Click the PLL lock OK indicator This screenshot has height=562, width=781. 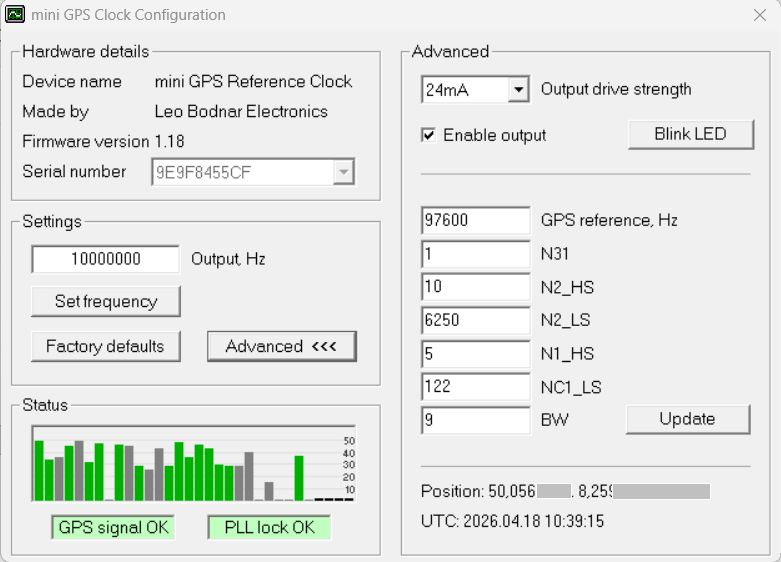click(x=269, y=527)
